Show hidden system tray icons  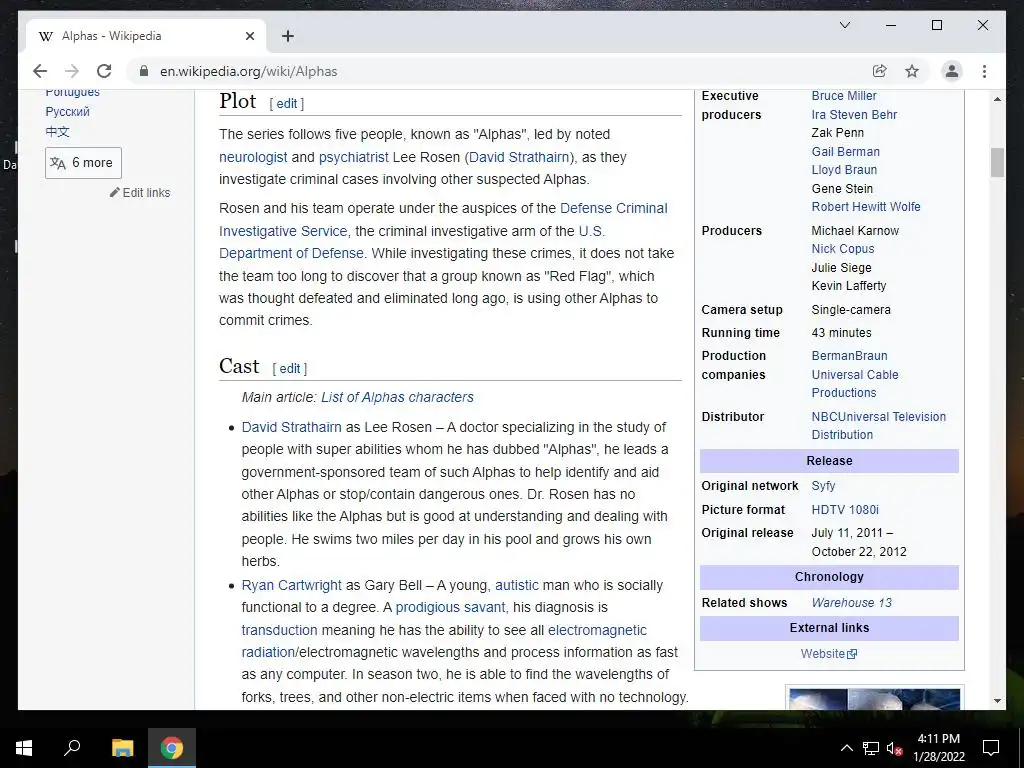tap(846, 748)
